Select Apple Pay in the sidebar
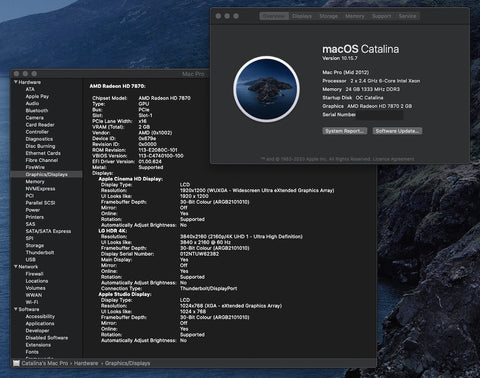The image size is (480, 378). 37,96
